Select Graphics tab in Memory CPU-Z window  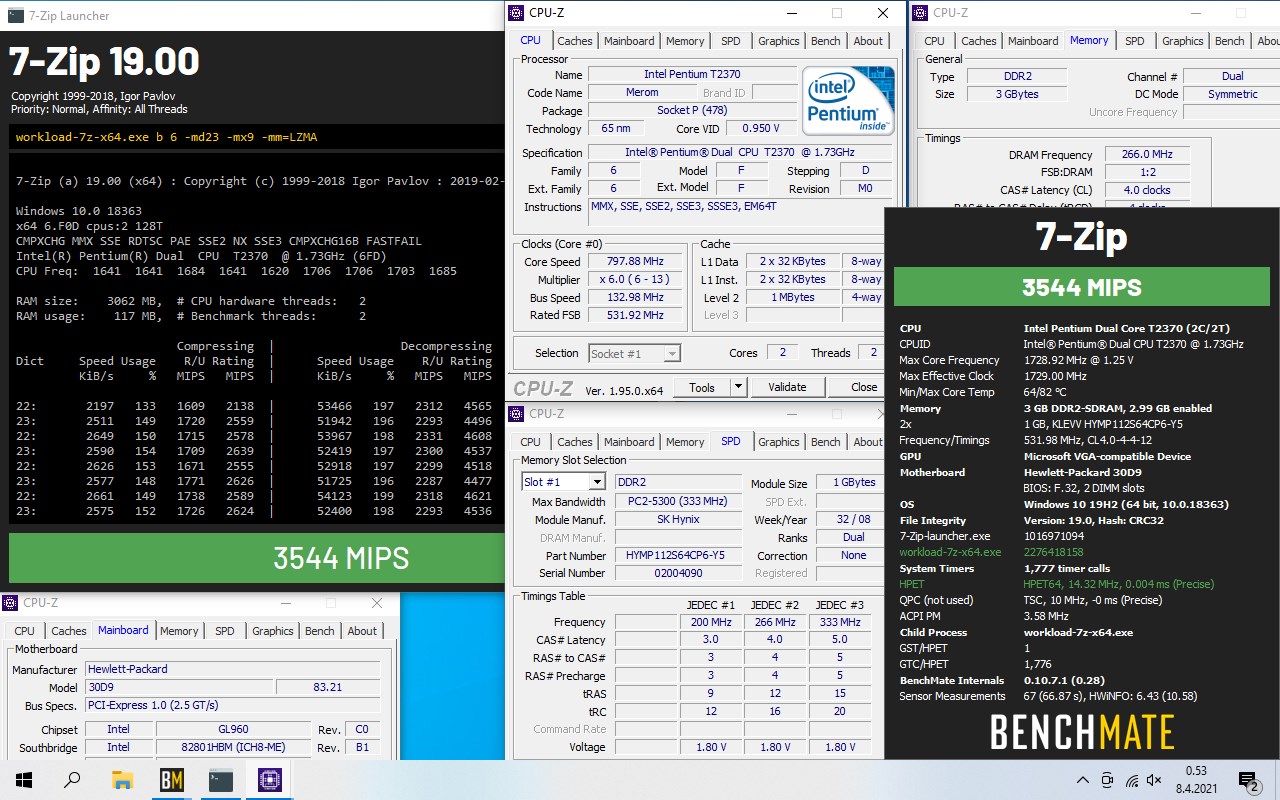click(x=1182, y=41)
